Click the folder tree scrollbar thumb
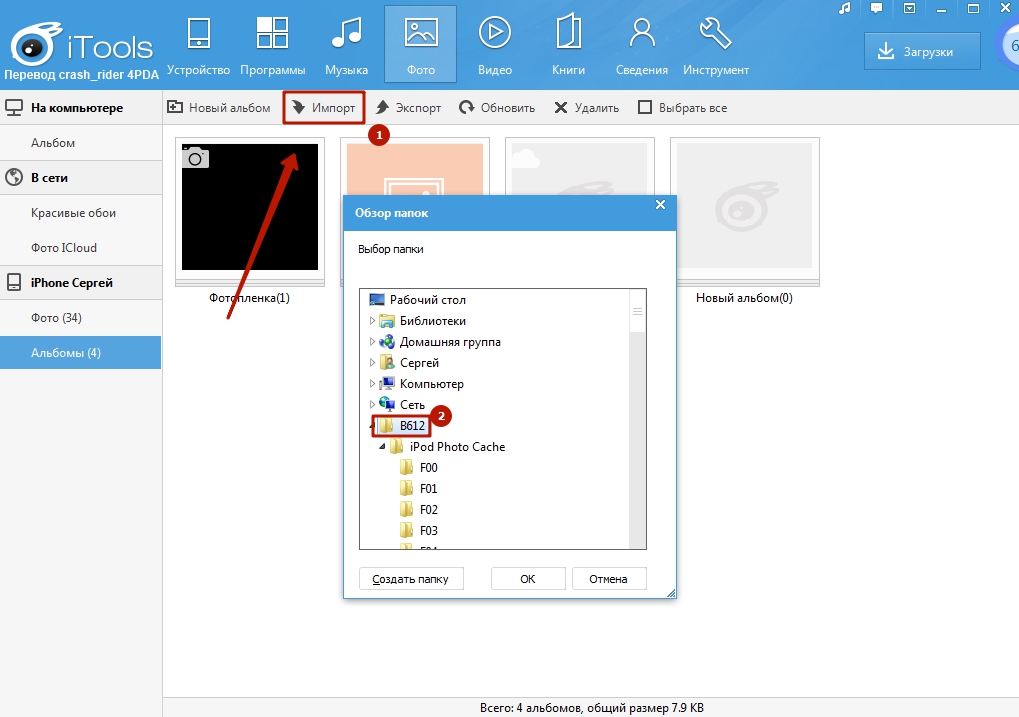The height and width of the screenshot is (717, 1019). coord(638,311)
